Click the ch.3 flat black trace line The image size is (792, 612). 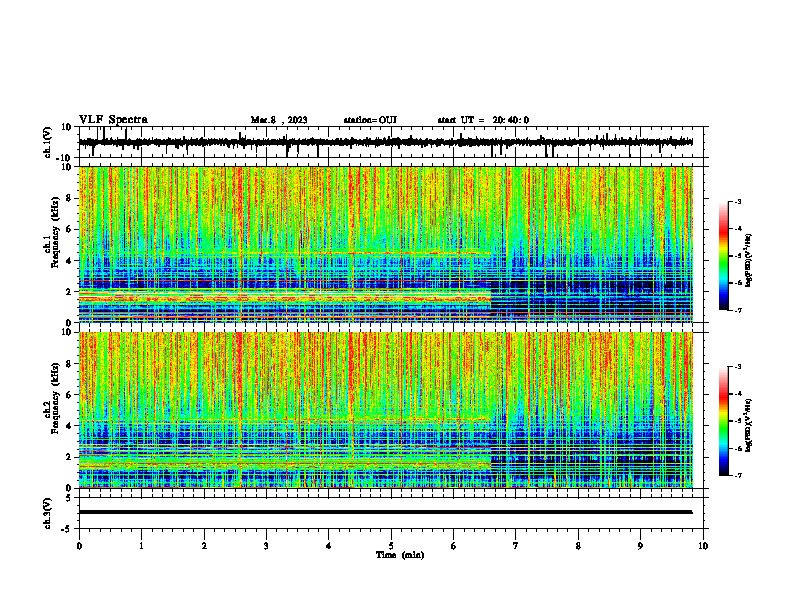point(385,512)
